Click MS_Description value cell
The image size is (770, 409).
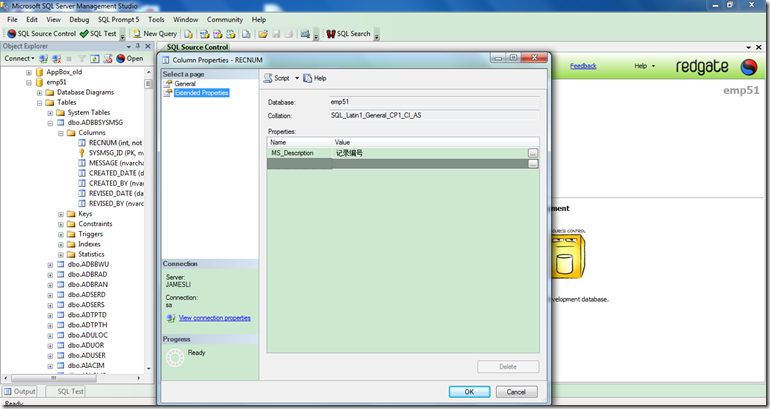(x=430, y=153)
